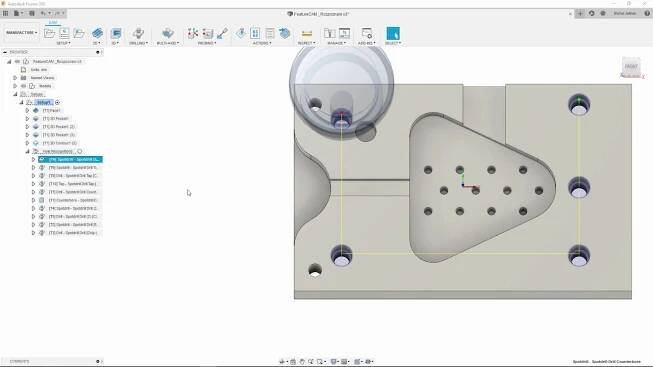Screen dimensions: 653x367
Task: Click the Look At icon in navigation bar
Action: coord(293,362)
